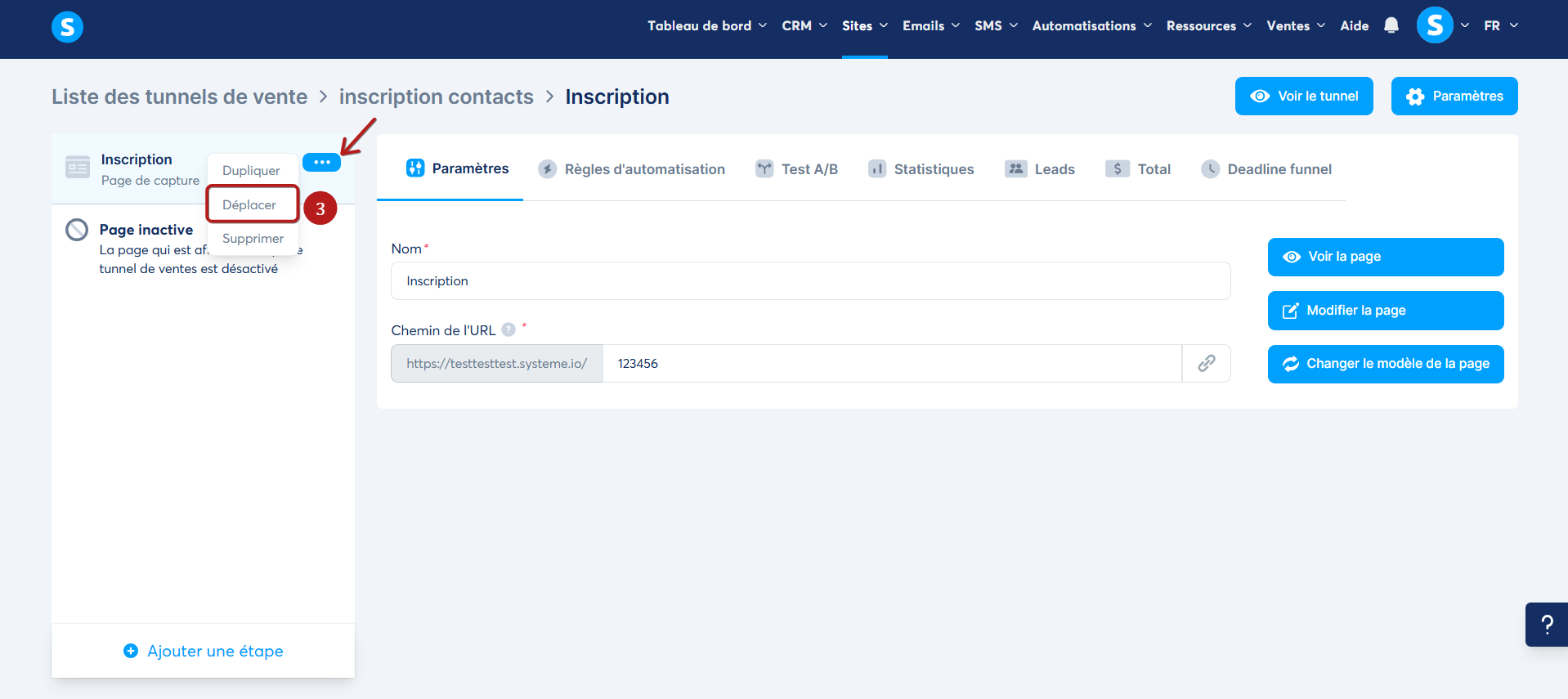Choose Supprimer from the step menu
Image resolution: width=1568 pixels, height=699 pixels.
[253, 238]
